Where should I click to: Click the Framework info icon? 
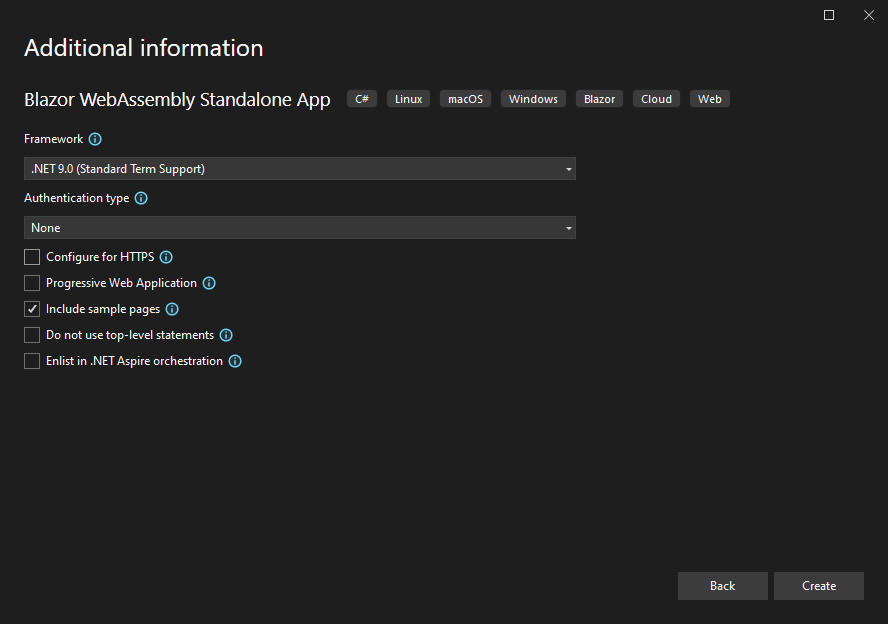(x=95, y=139)
